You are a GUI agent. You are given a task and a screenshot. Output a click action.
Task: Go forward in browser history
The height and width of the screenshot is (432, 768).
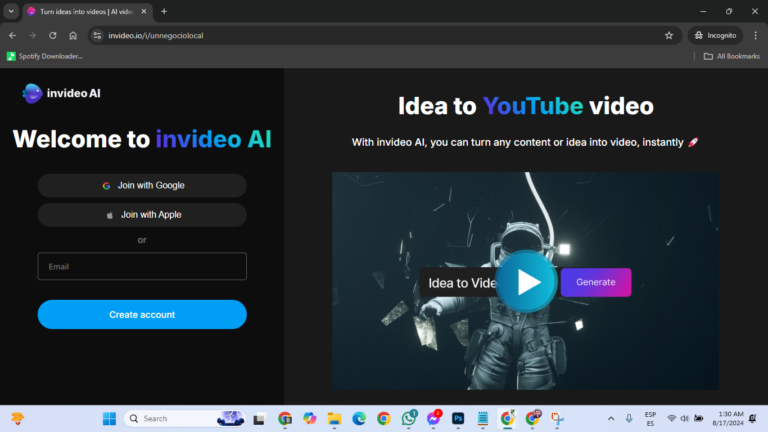click(x=32, y=35)
